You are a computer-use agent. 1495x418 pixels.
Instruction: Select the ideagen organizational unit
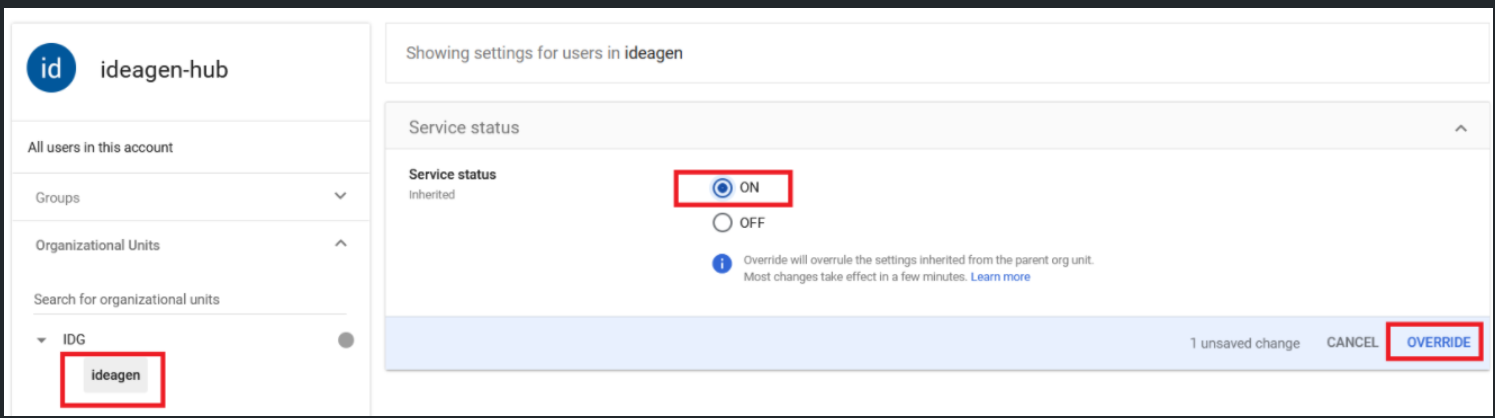point(116,376)
